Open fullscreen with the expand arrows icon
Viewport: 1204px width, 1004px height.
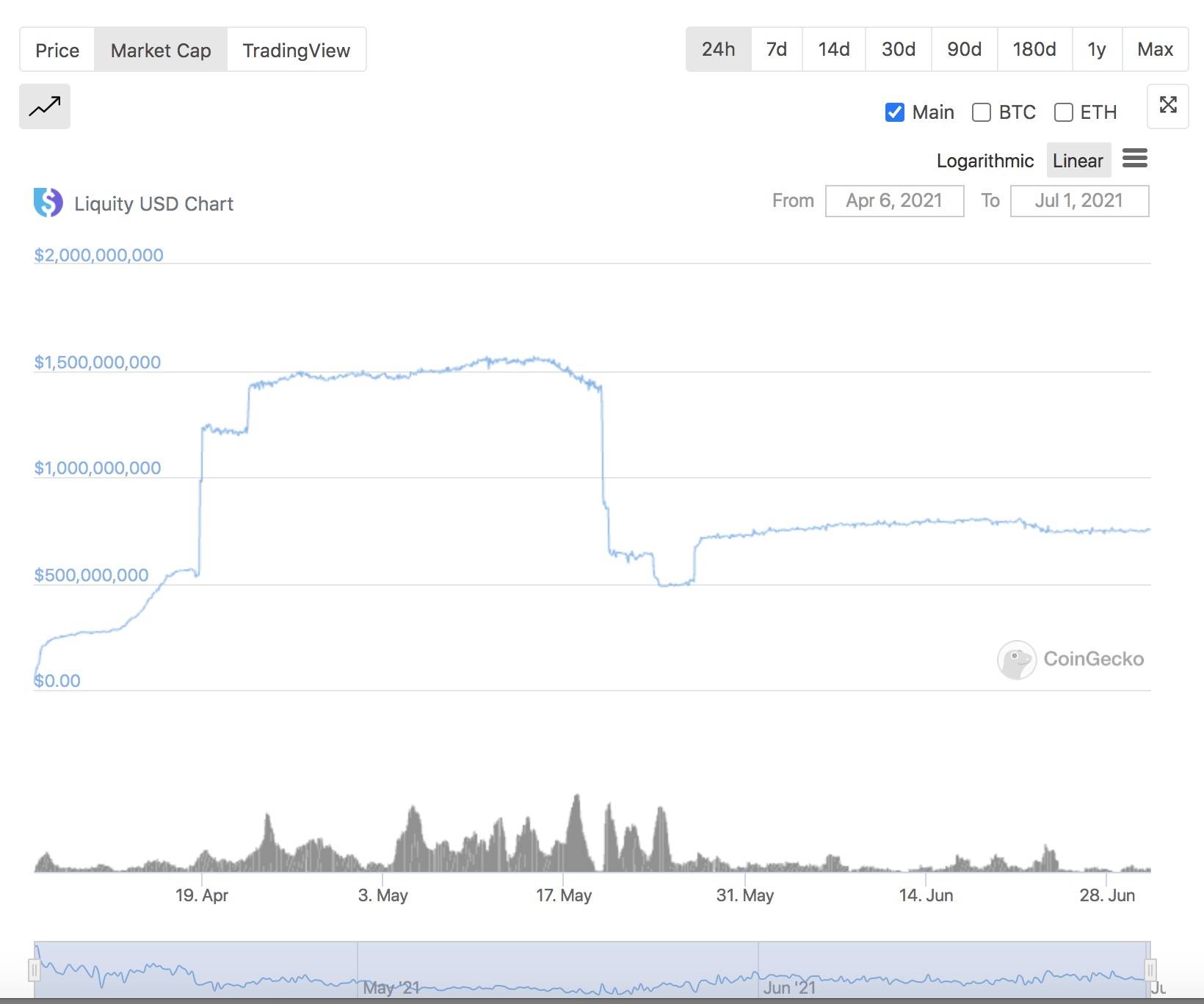(1167, 106)
